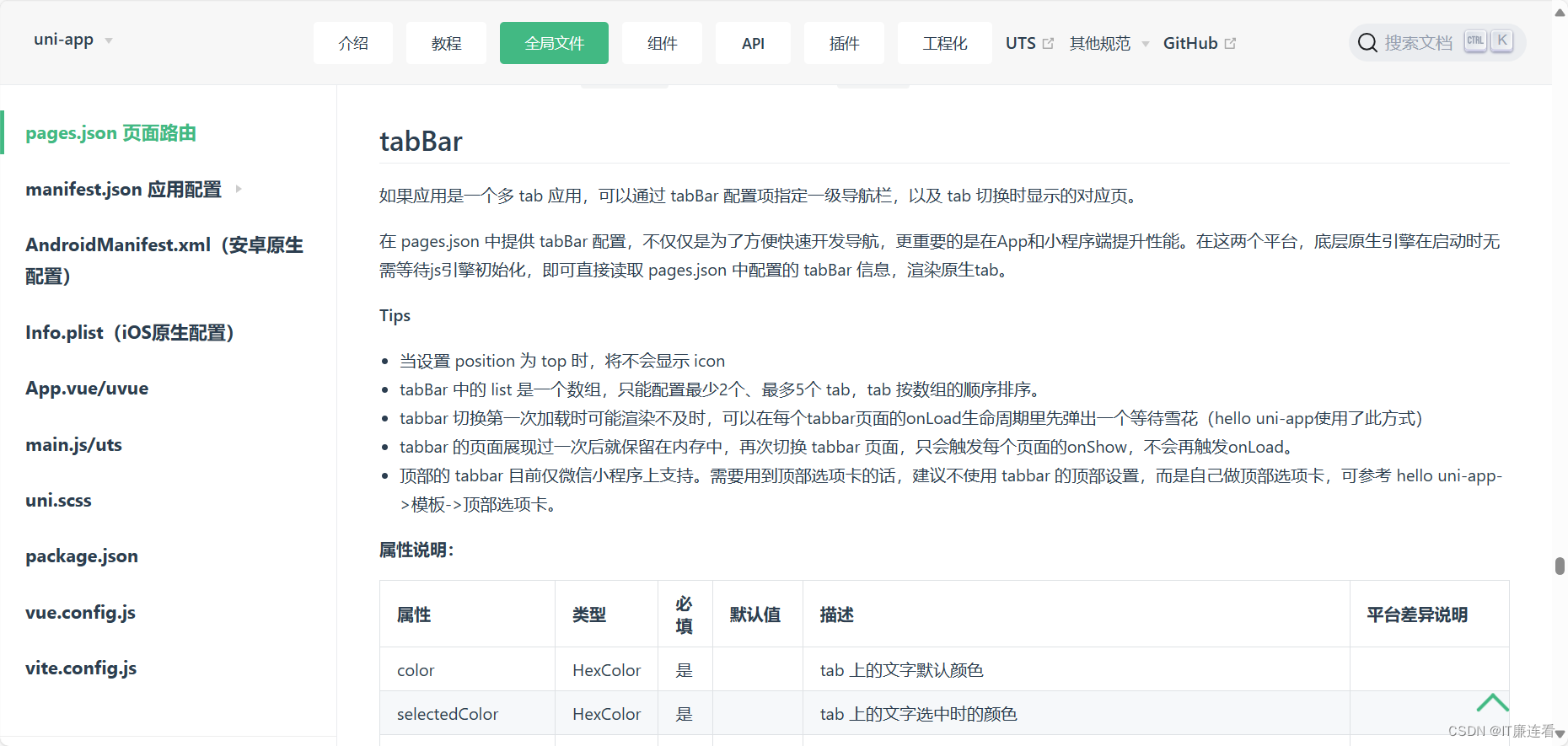
Task: Select the 全局文件 tab
Action: click(554, 43)
